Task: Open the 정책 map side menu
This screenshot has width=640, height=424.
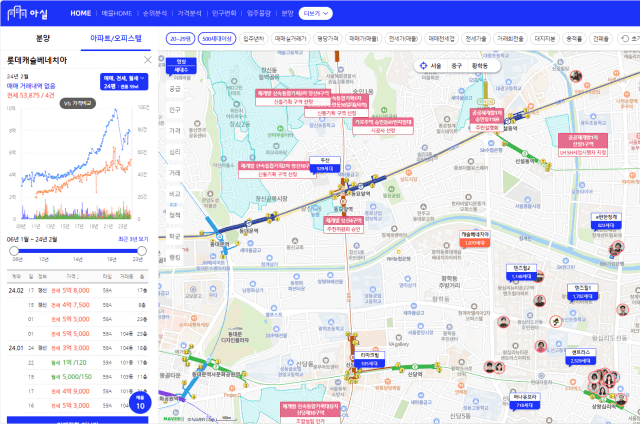Action: tap(175, 215)
